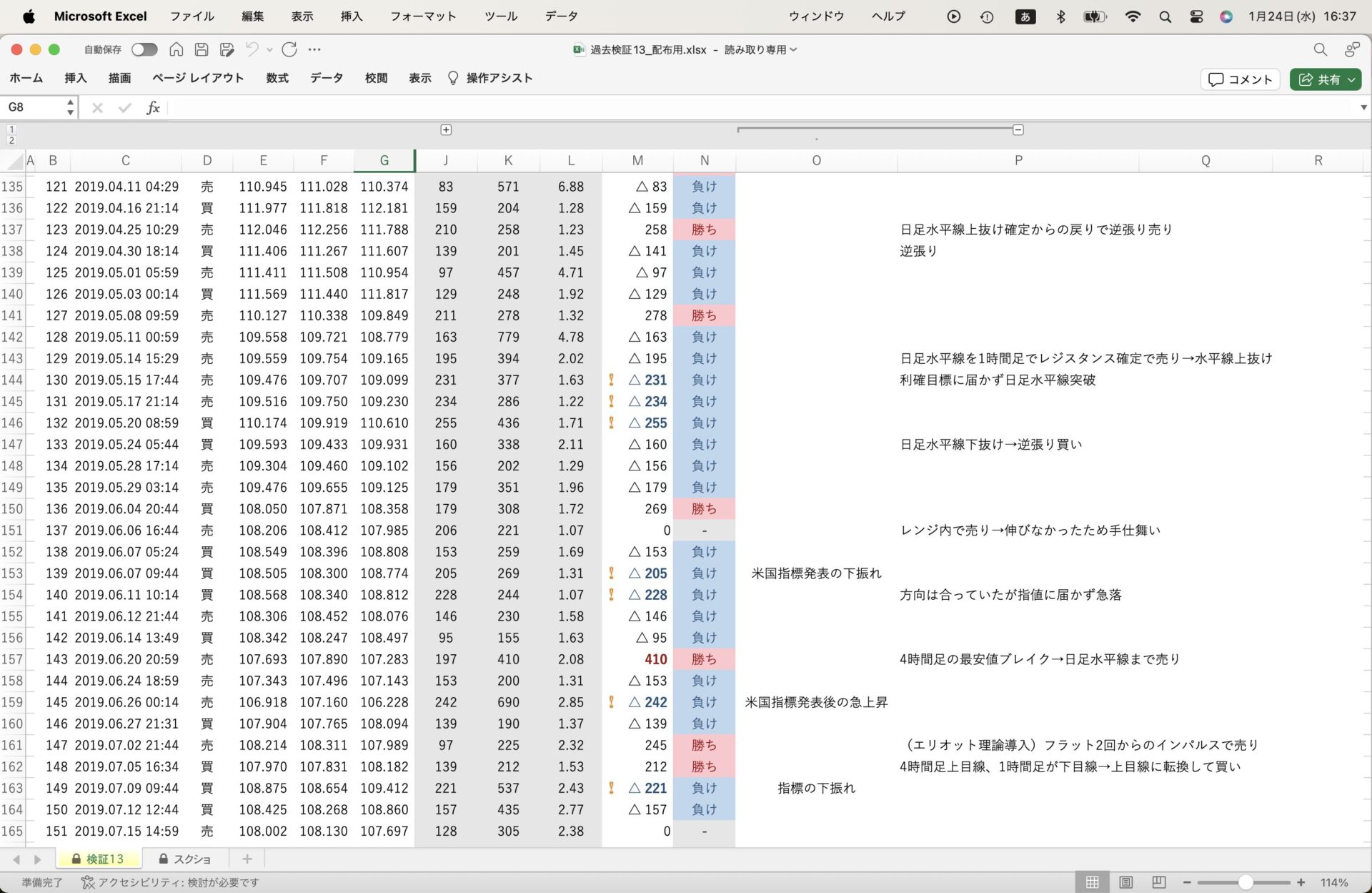Open the 数式 ribbon tab

coord(277,78)
